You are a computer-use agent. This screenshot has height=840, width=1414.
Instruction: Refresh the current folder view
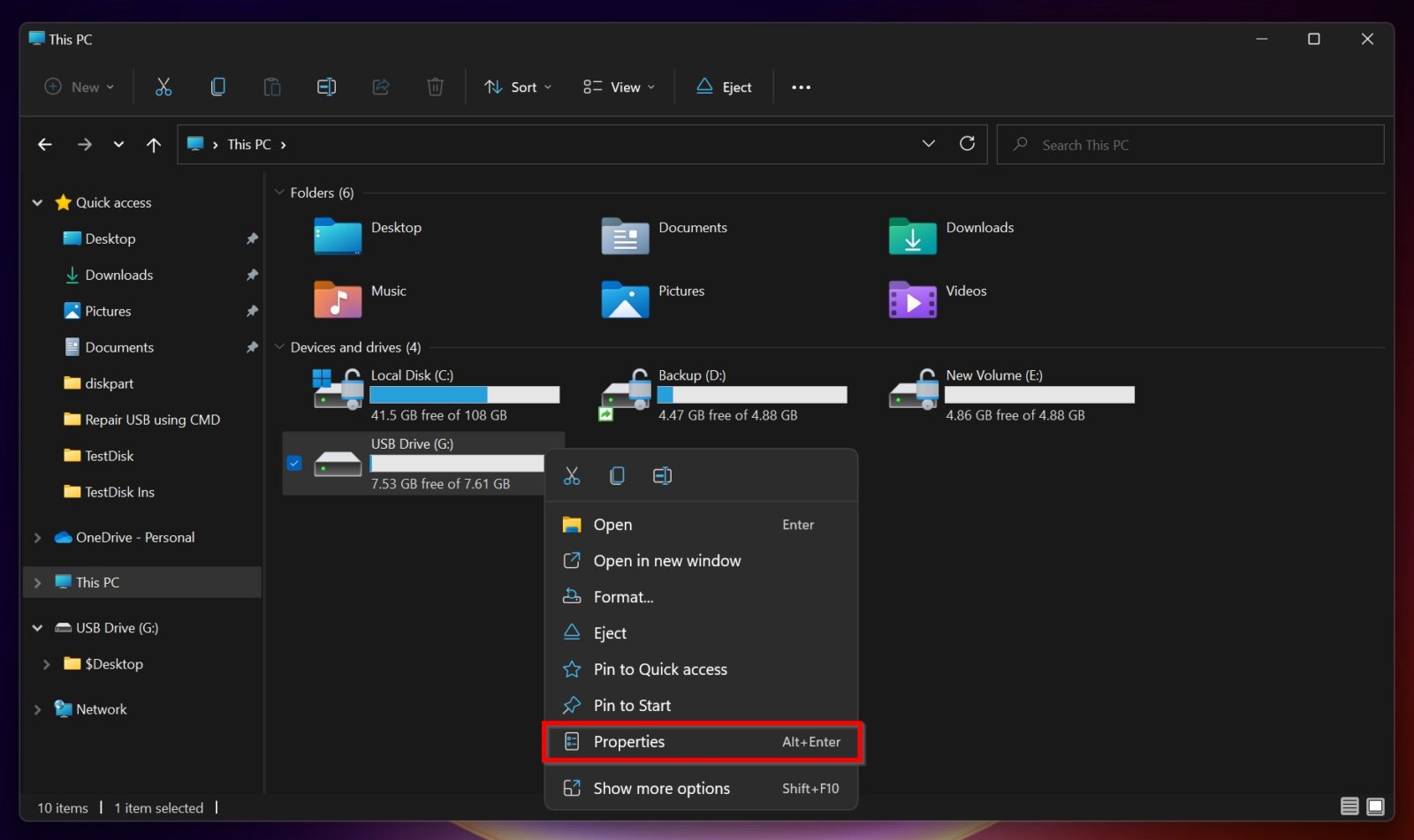(968, 143)
